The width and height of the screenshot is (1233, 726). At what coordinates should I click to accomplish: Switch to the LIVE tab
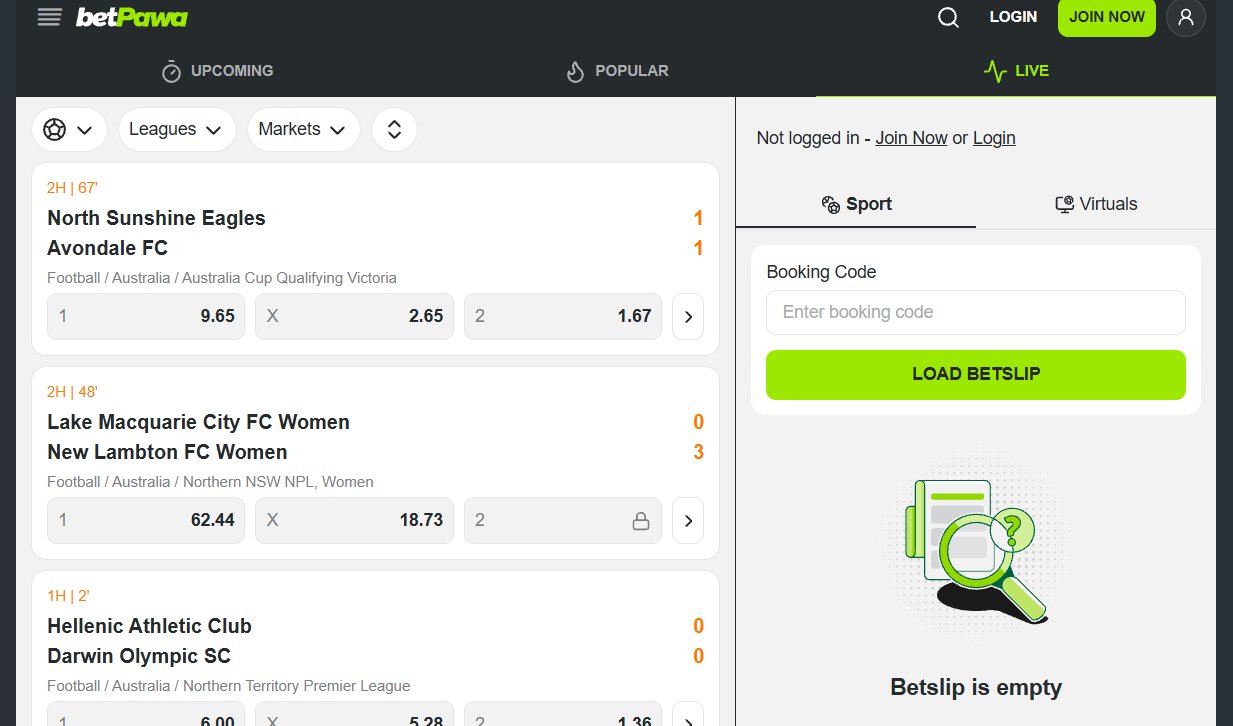tap(1016, 71)
